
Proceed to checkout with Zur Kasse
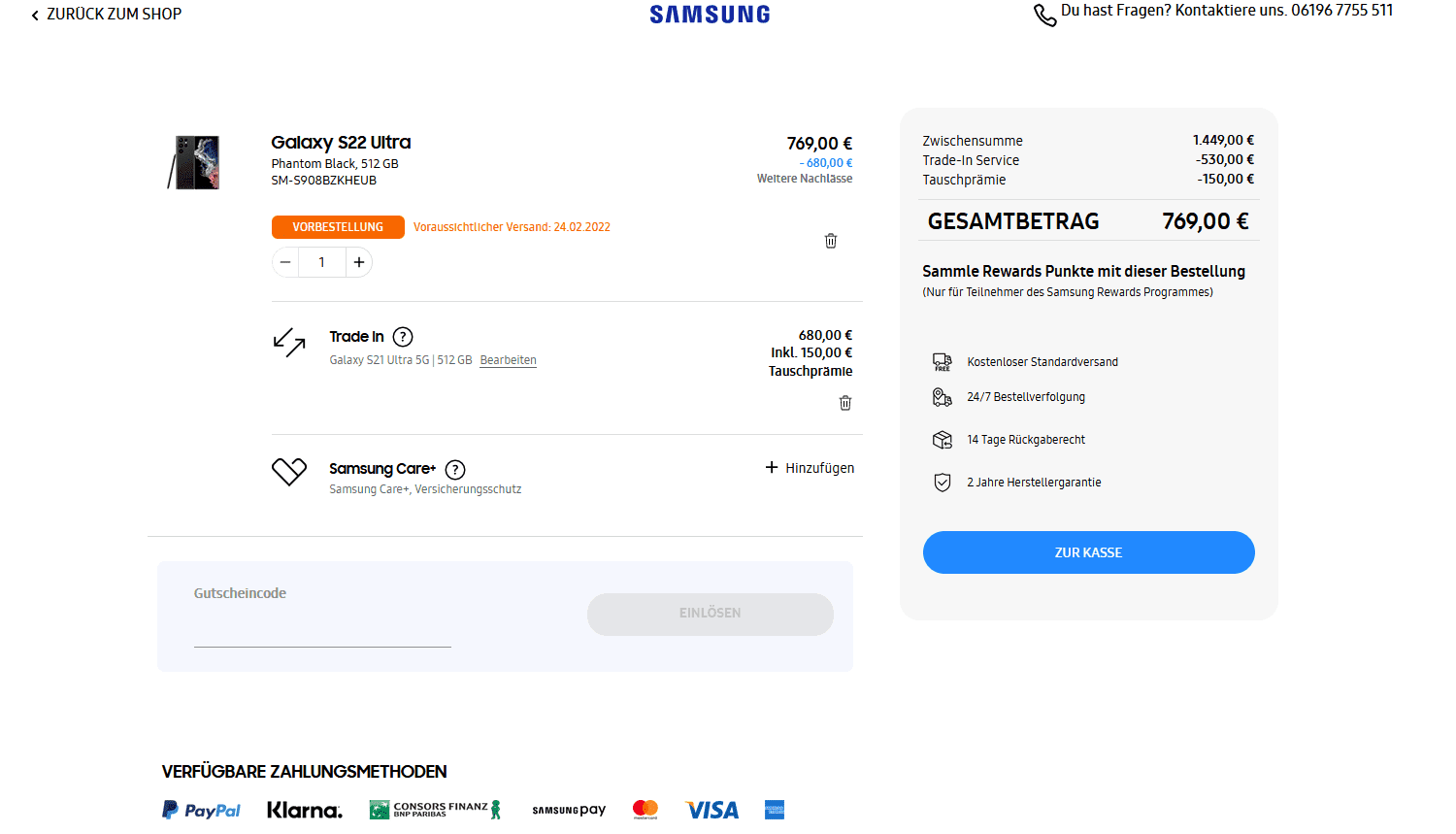click(x=1088, y=552)
